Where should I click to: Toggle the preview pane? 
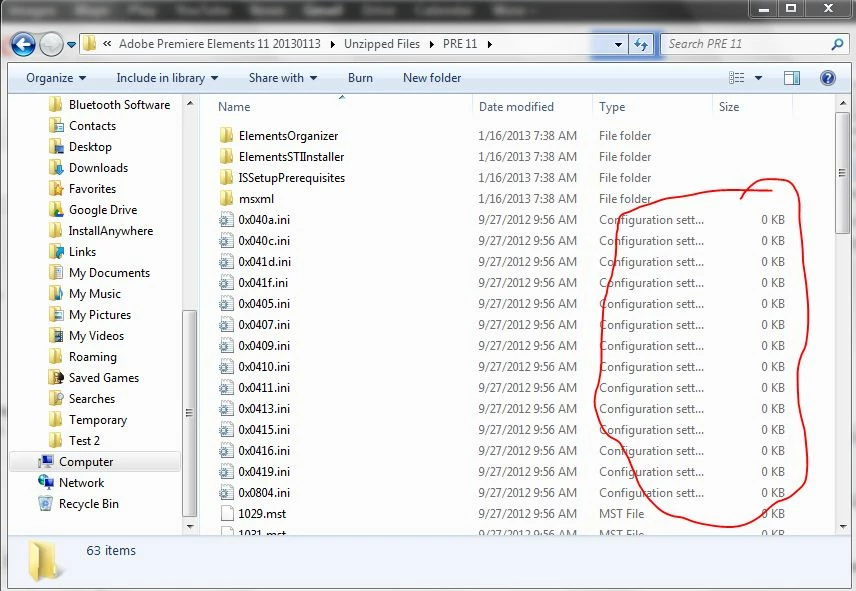tap(792, 78)
